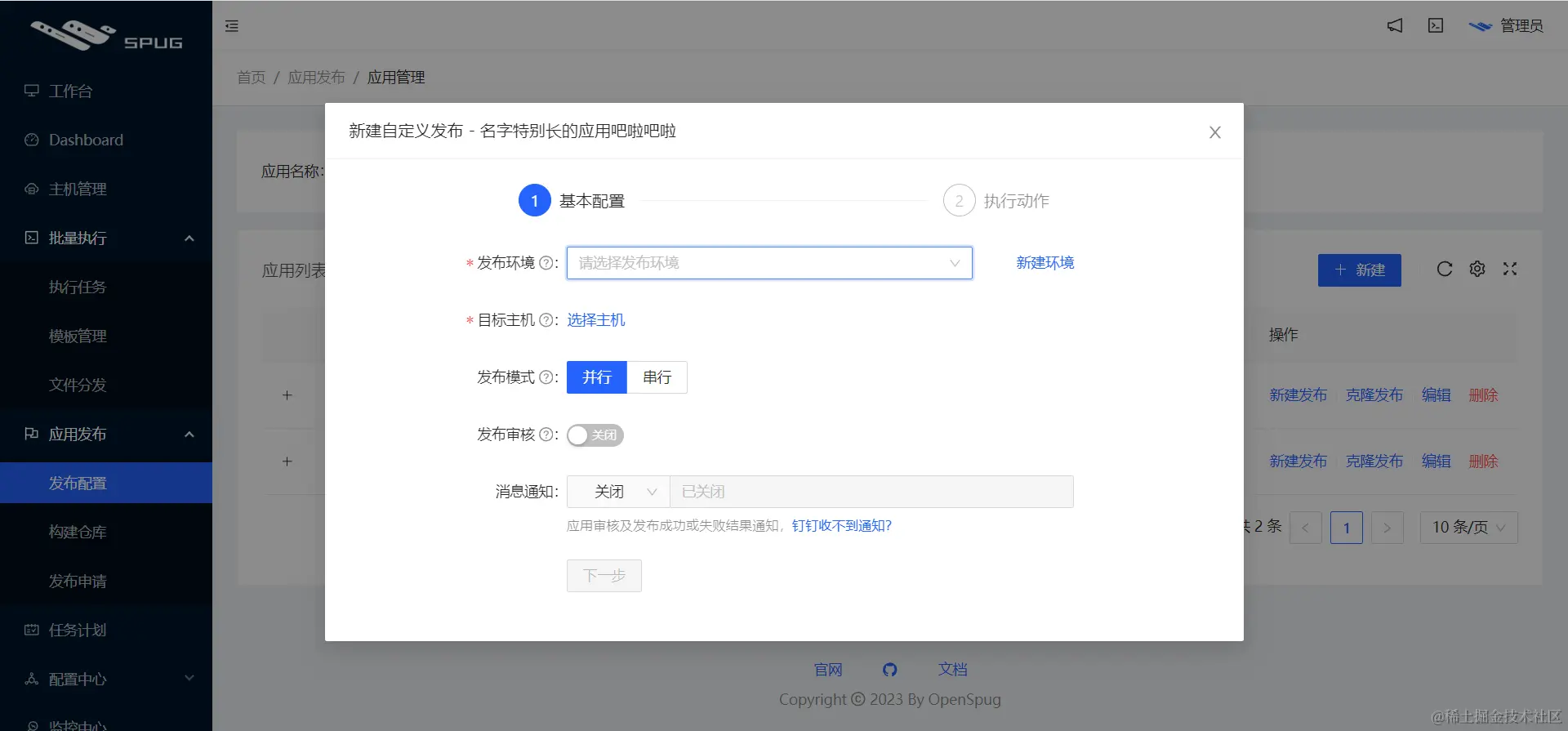Click 克隆发布 in first row

point(1374,395)
